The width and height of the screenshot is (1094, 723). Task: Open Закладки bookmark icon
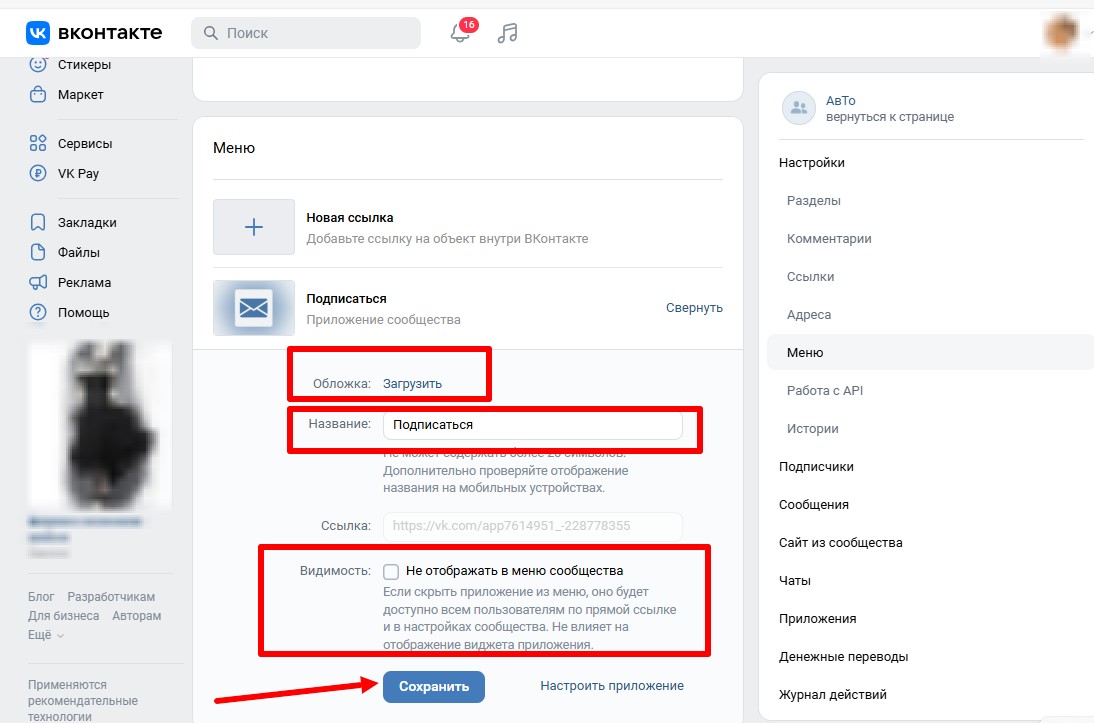tap(38, 222)
